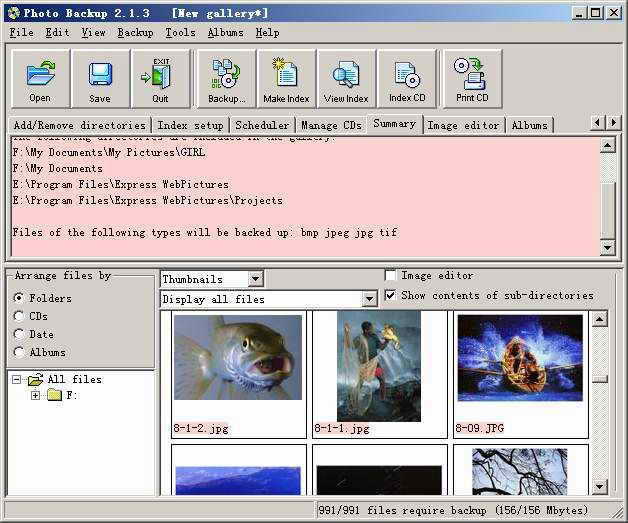The width and height of the screenshot is (628, 523).
Task: Click the Index CD icon
Action: [406, 78]
